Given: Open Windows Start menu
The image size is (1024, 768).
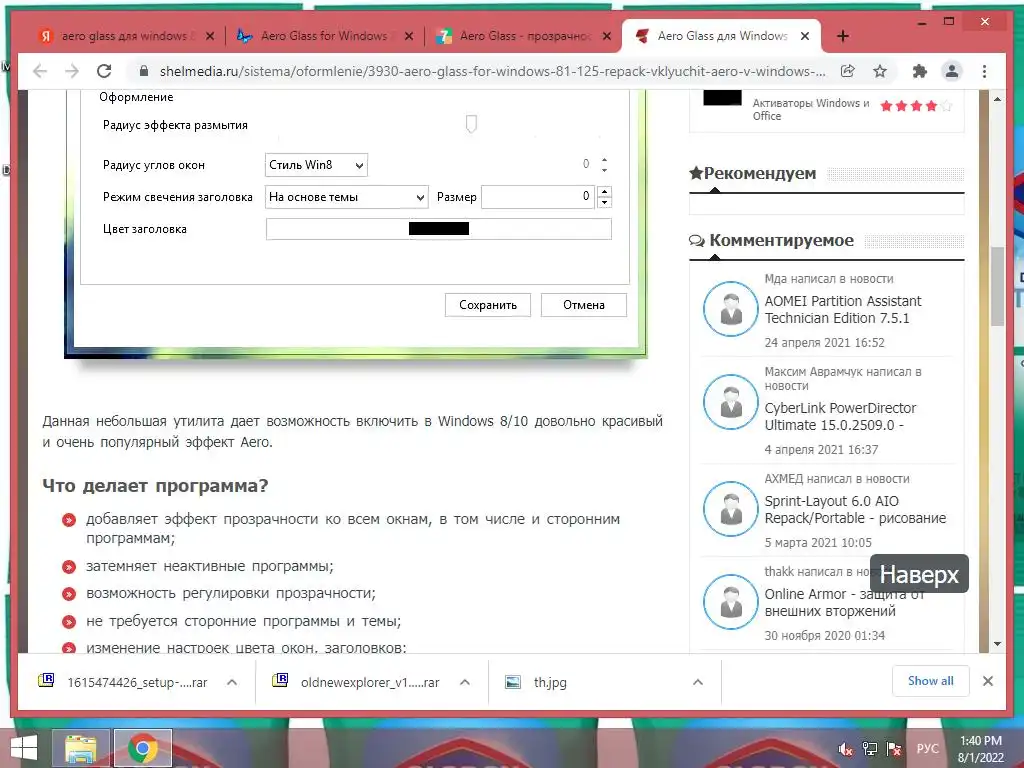Looking at the screenshot, I should (x=24, y=748).
